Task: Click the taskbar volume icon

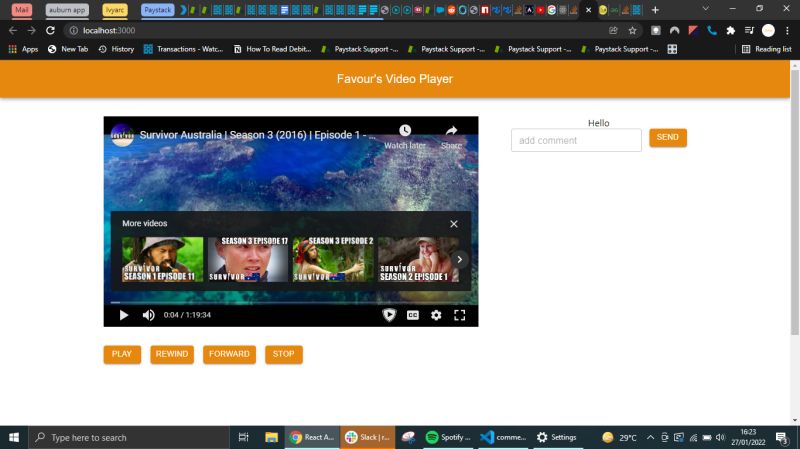Action: pos(720,438)
